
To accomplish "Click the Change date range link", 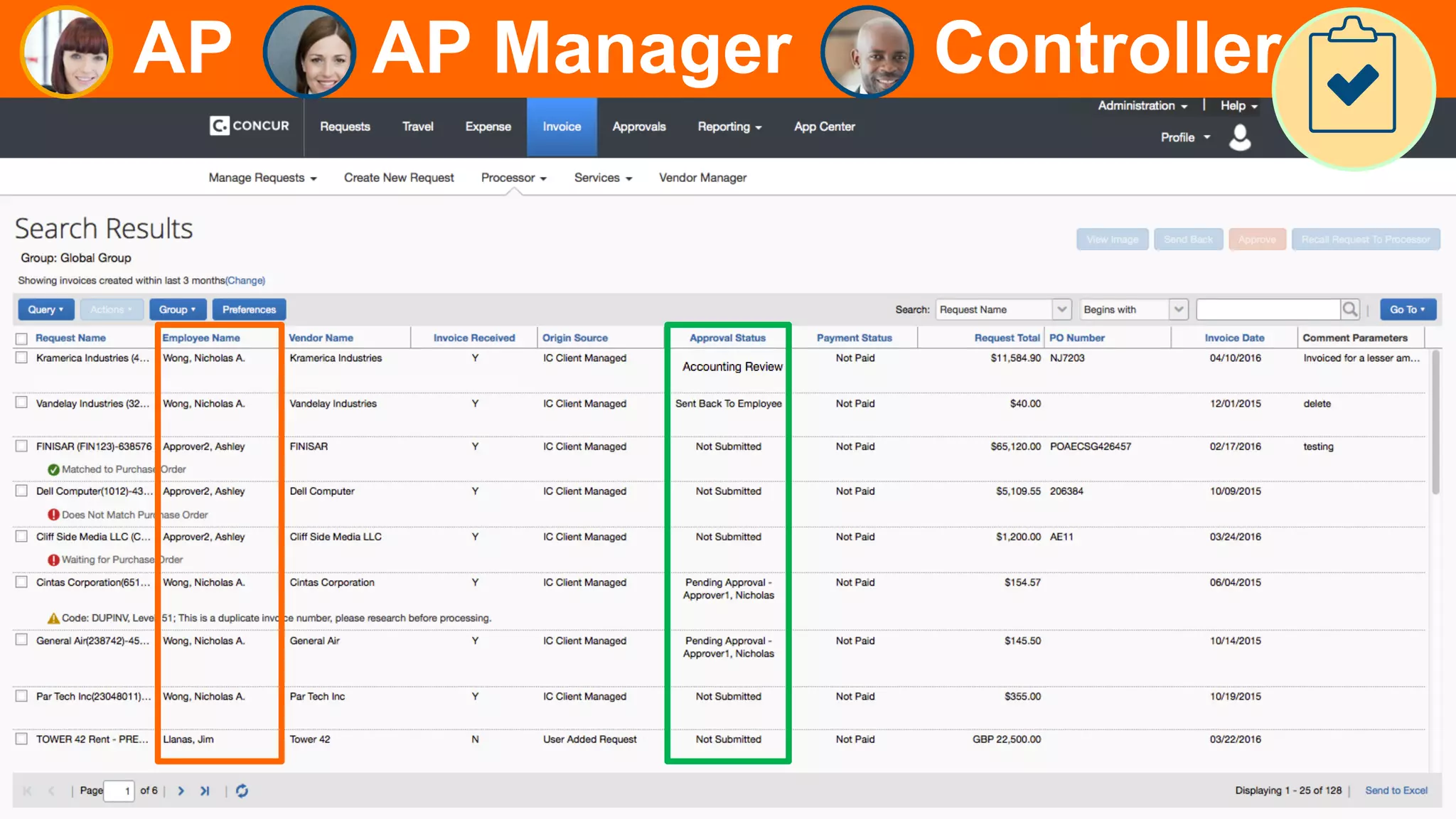I will coord(245,281).
